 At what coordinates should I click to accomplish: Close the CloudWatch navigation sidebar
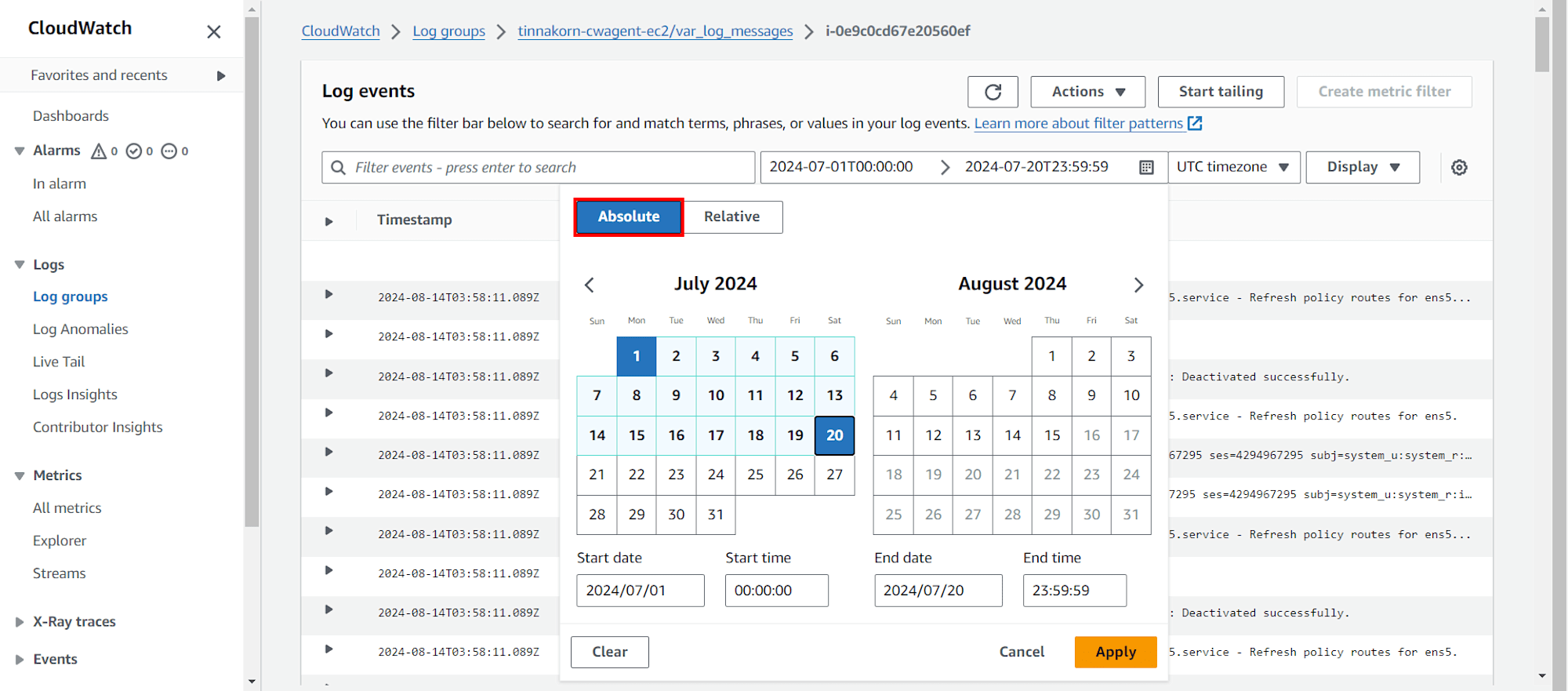click(214, 31)
